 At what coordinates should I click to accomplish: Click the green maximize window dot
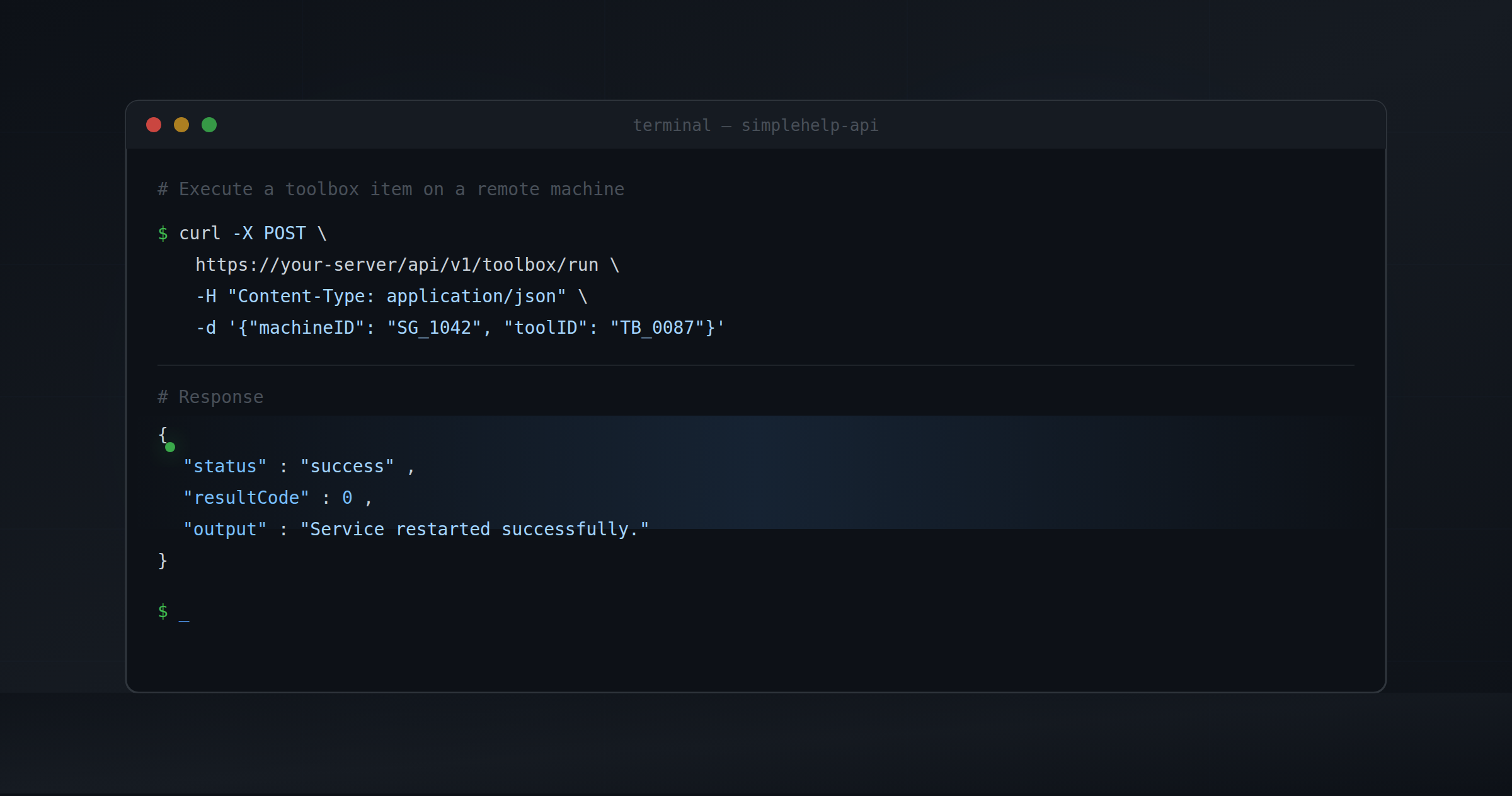click(209, 125)
